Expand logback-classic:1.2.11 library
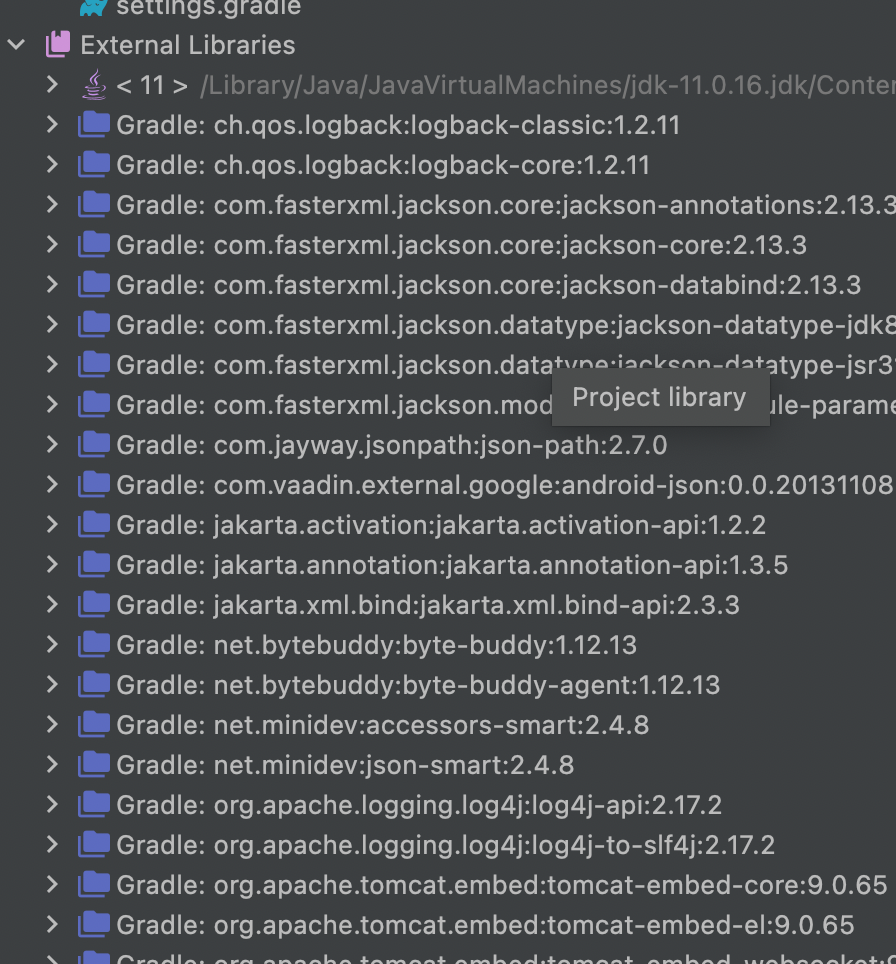The height and width of the screenshot is (964, 896). pos(52,125)
